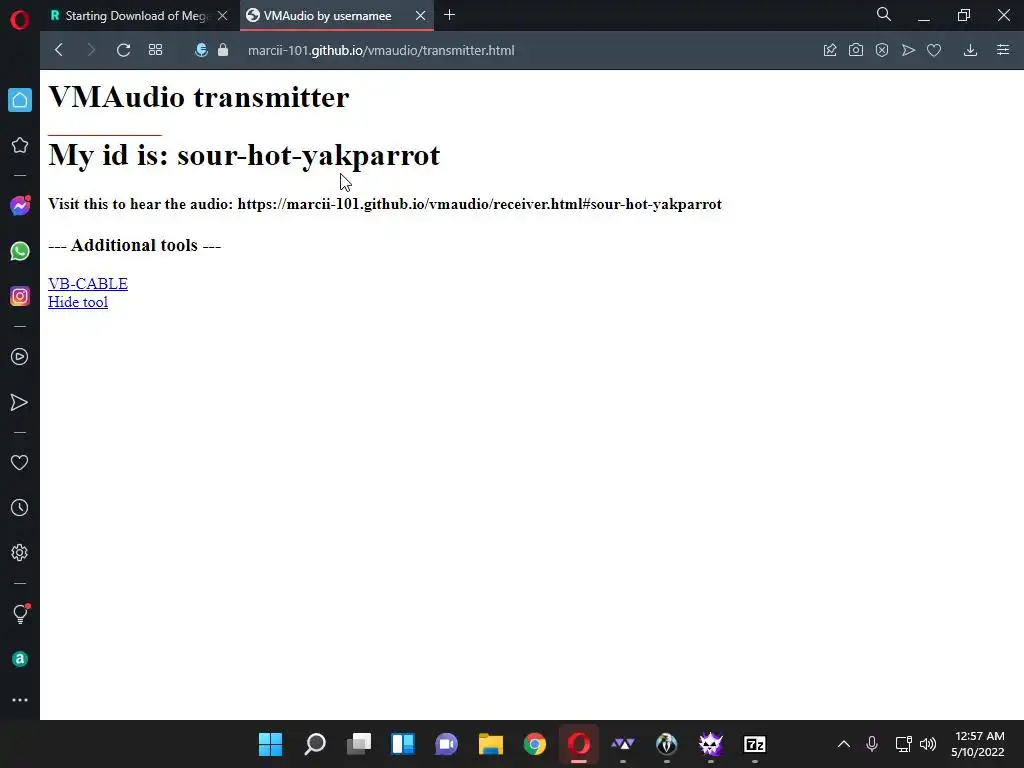Open WhatsApp in the Opera sidebar
The width and height of the screenshot is (1024, 768).
[x=20, y=251]
